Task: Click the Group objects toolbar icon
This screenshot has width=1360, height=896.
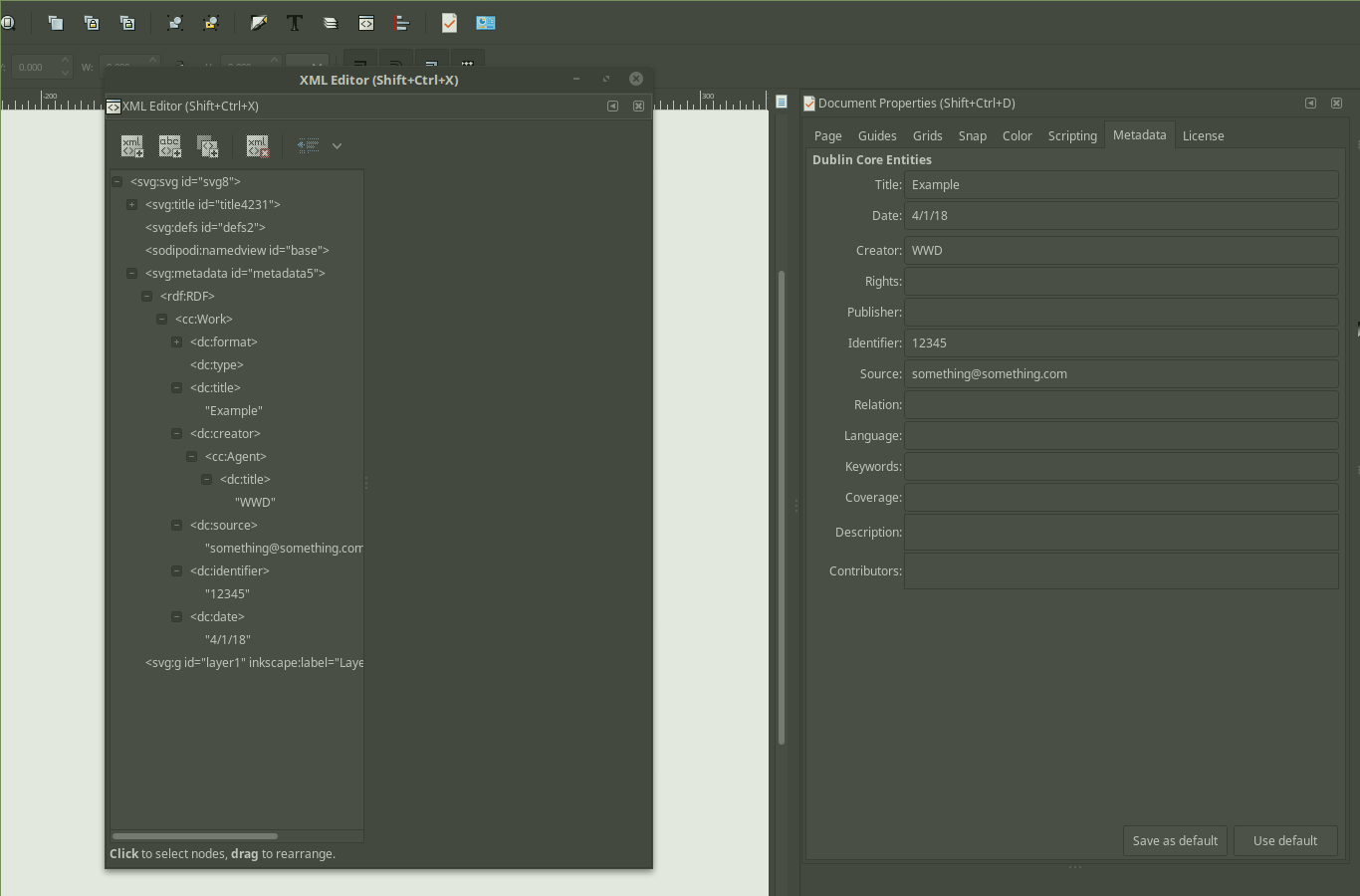Action: click(175, 22)
